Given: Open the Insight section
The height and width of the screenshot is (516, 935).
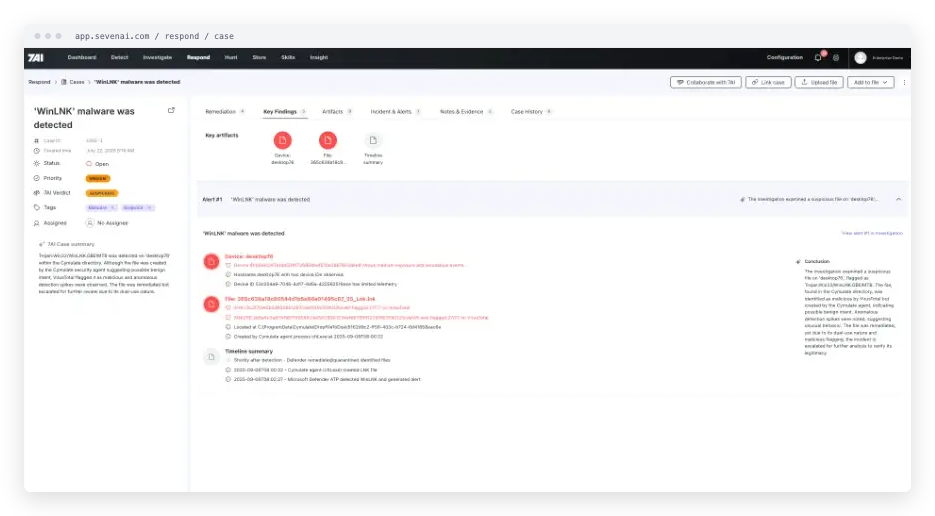Looking at the screenshot, I should click(x=319, y=58).
